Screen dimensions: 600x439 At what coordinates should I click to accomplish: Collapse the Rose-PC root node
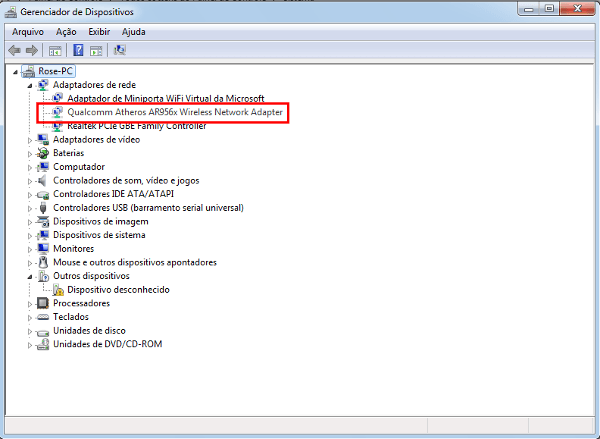point(15,72)
